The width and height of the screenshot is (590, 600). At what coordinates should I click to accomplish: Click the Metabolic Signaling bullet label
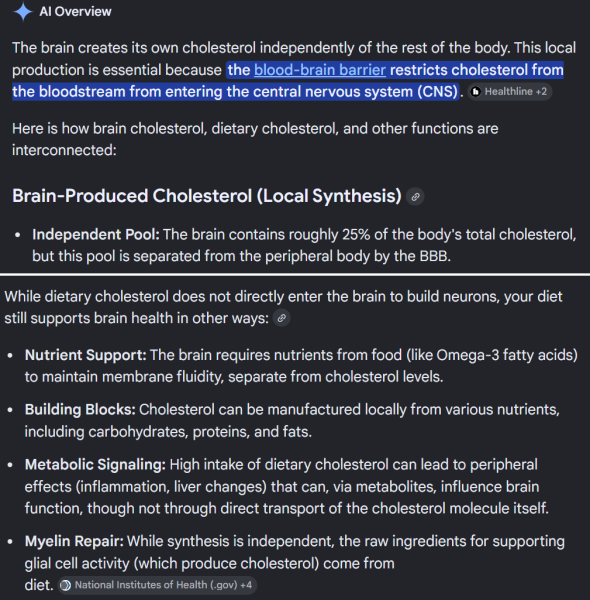click(x=95, y=465)
